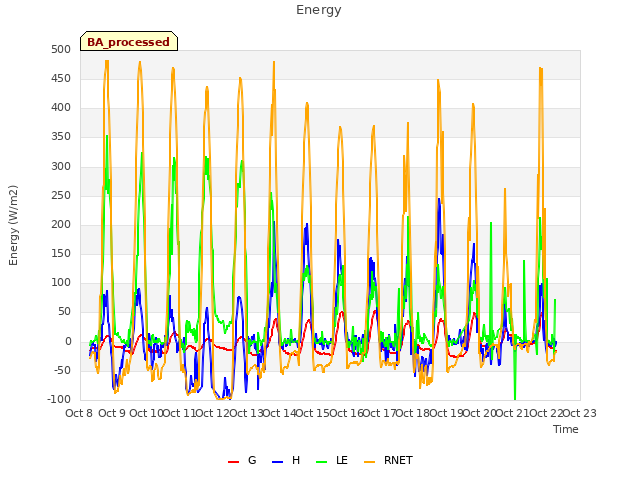Toggle the RNET series legend entry
This screenshot has width=640, height=480.
(388, 460)
